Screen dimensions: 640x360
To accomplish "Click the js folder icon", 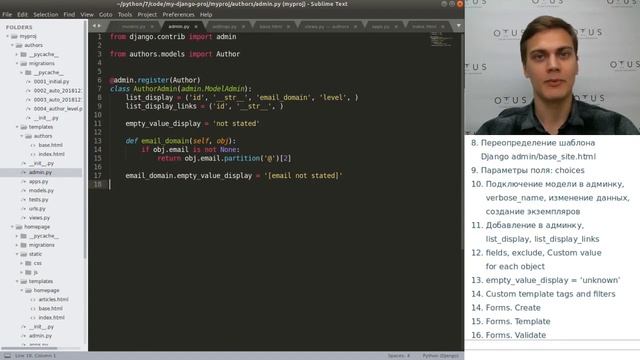I will (28, 272).
